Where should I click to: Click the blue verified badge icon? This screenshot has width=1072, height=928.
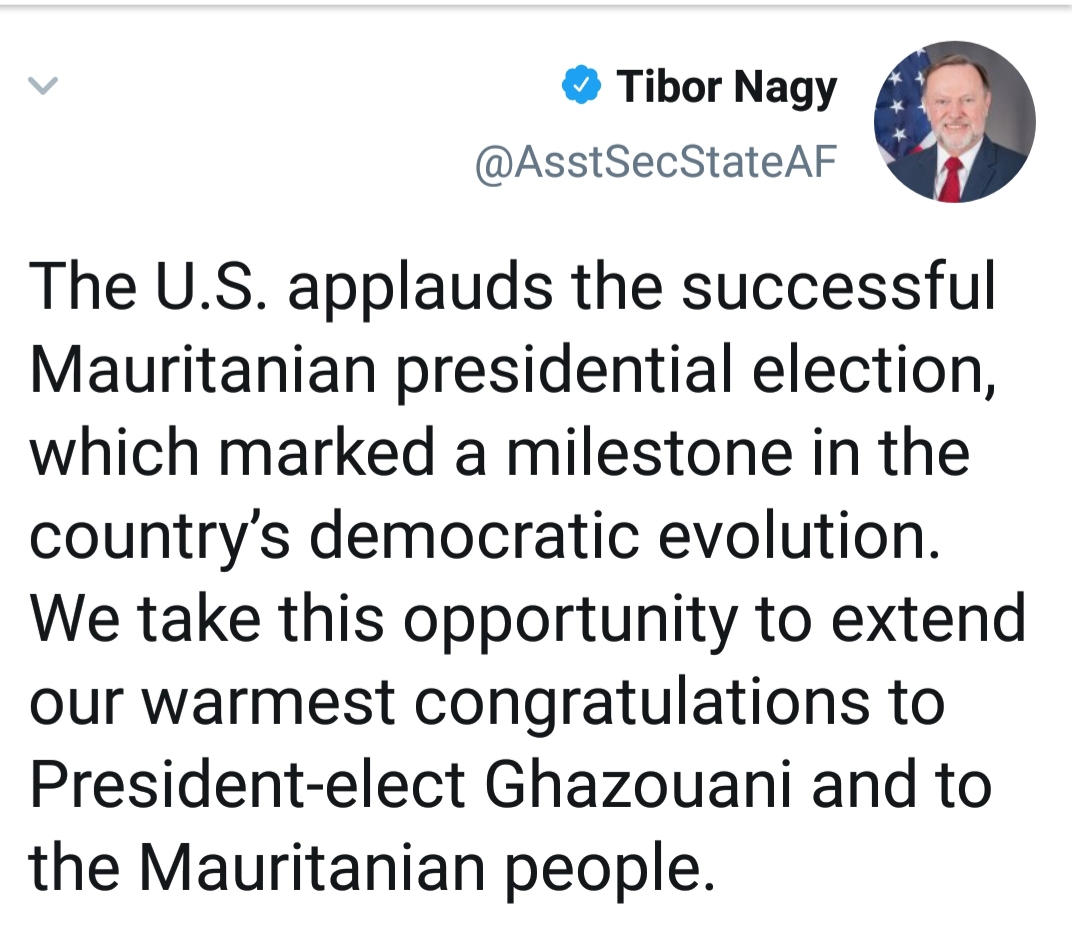pyautogui.click(x=581, y=87)
